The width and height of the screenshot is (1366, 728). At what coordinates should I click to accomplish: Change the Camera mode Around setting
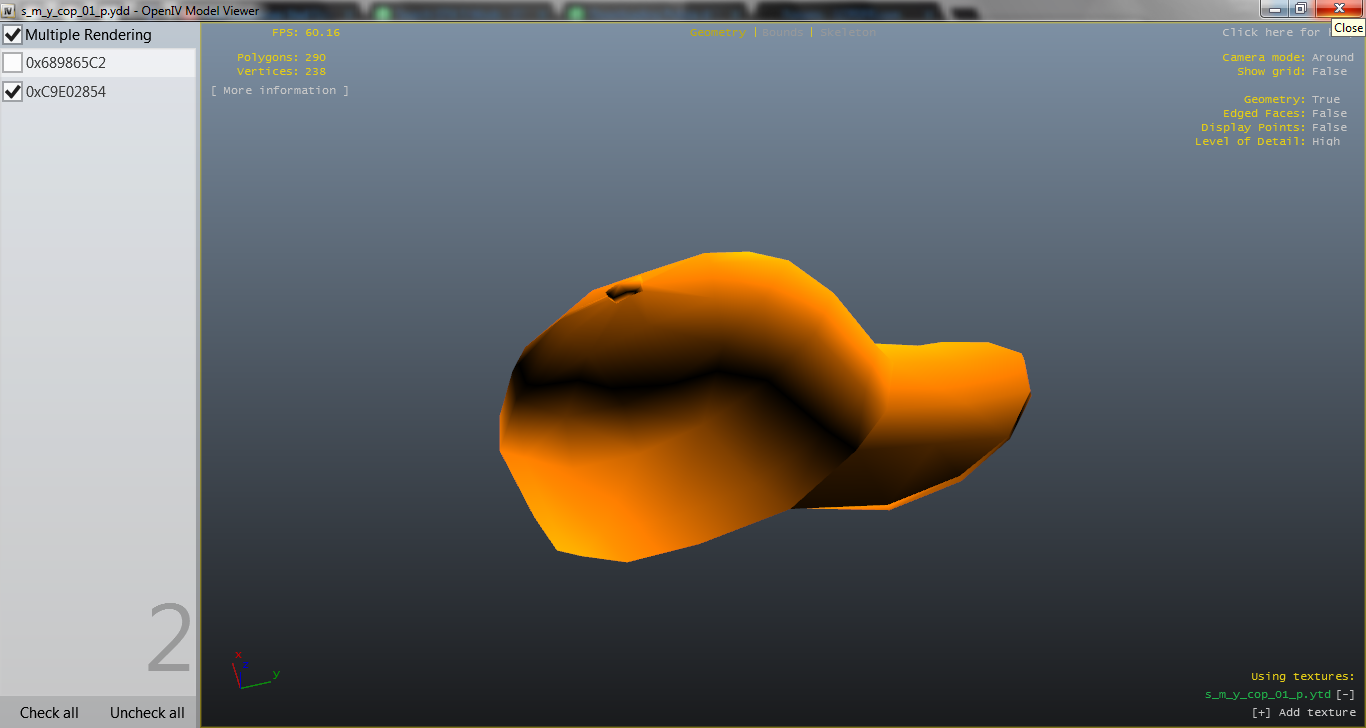(1333, 58)
